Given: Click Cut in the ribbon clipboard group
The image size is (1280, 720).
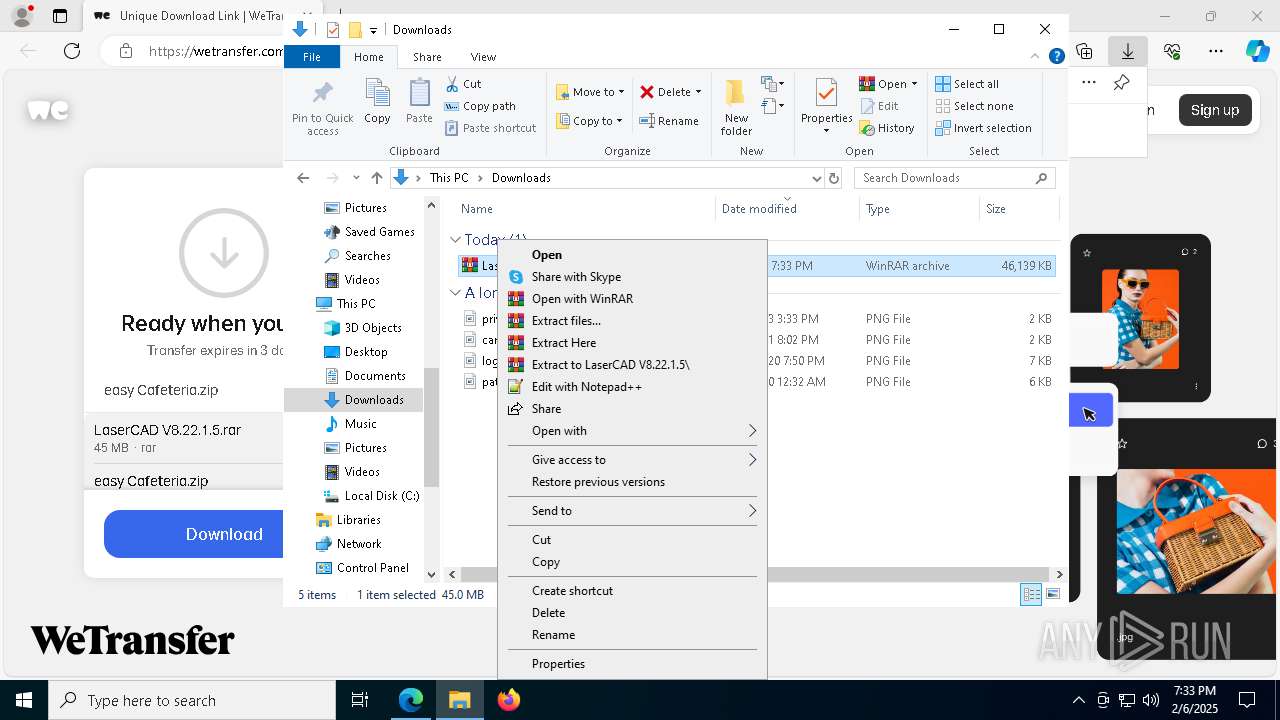Looking at the screenshot, I should [x=463, y=84].
